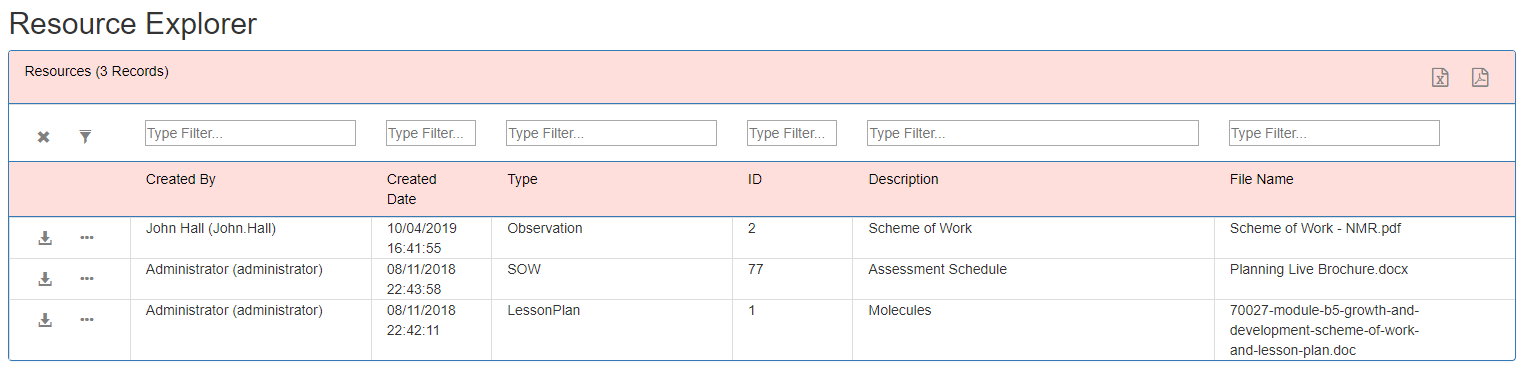The width and height of the screenshot is (1525, 370).
Task: Open more options for the Assessment Schedule row
Action: coord(87,278)
